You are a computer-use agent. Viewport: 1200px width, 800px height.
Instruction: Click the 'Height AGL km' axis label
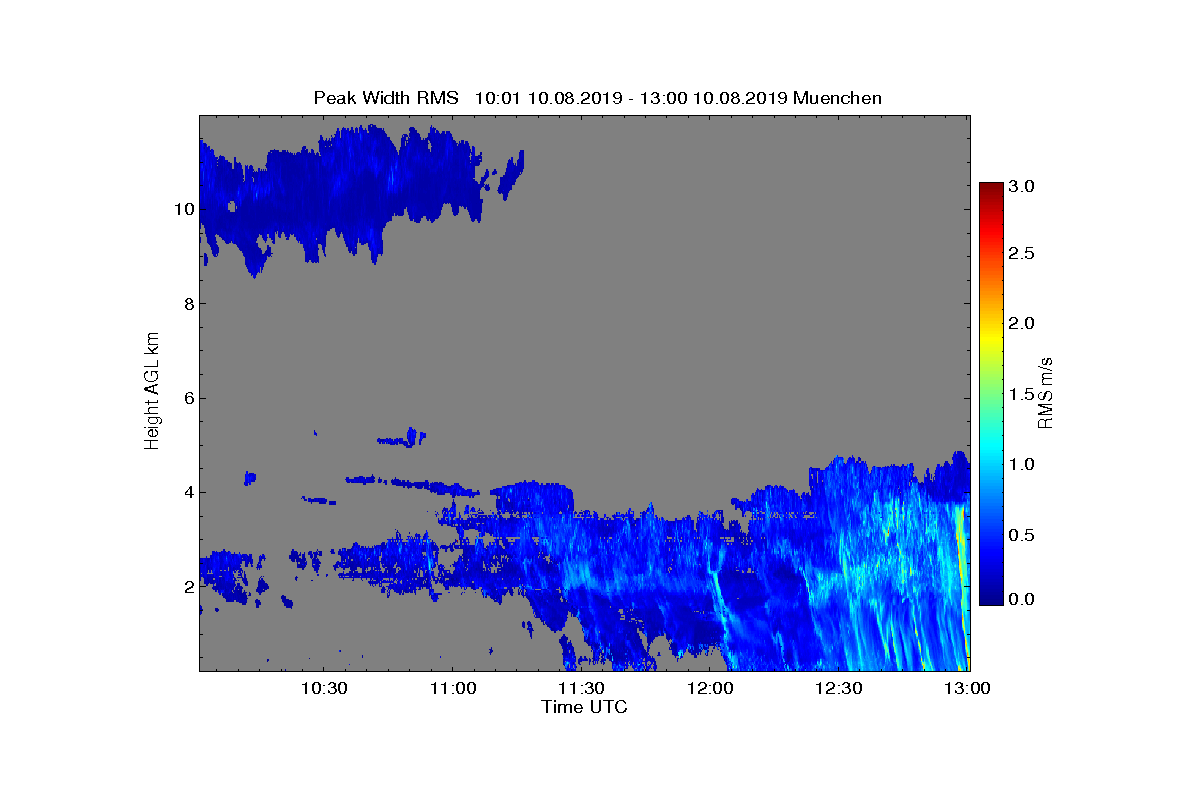(x=153, y=393)
